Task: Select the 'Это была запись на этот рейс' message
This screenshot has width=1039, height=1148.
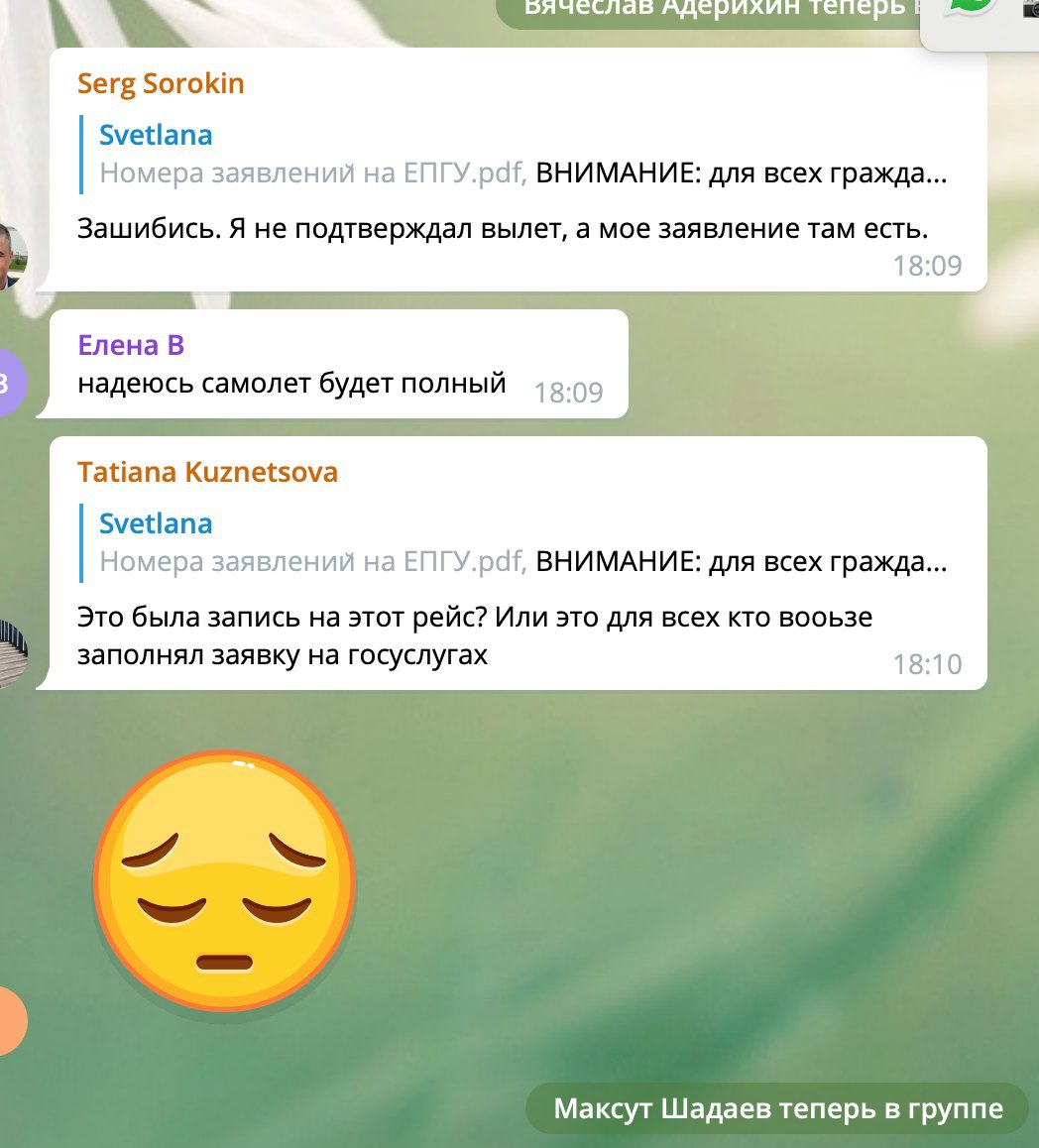Action: pyautogui.click(x=475, y=635)
